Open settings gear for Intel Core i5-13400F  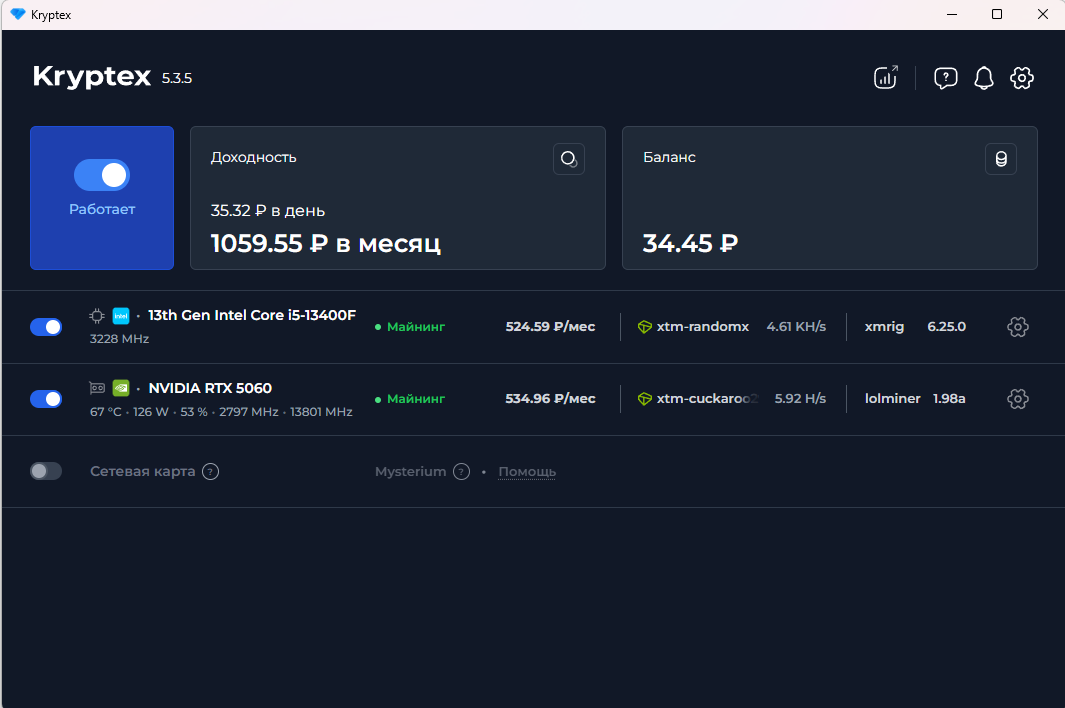pyautogui.click(x=1017, y=327)
